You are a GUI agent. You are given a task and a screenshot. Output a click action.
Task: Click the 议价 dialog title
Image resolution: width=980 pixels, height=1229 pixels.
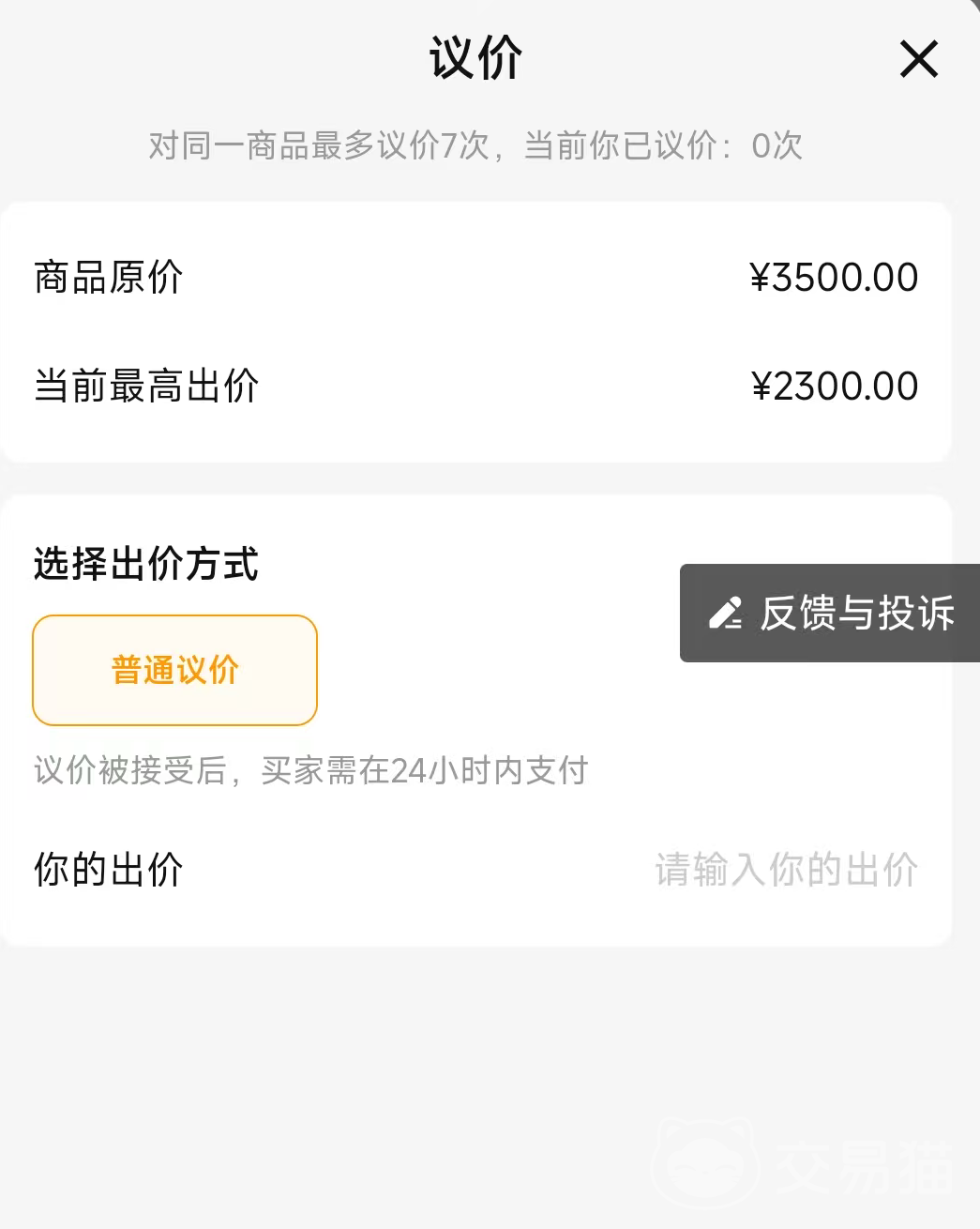pos(475,58)
